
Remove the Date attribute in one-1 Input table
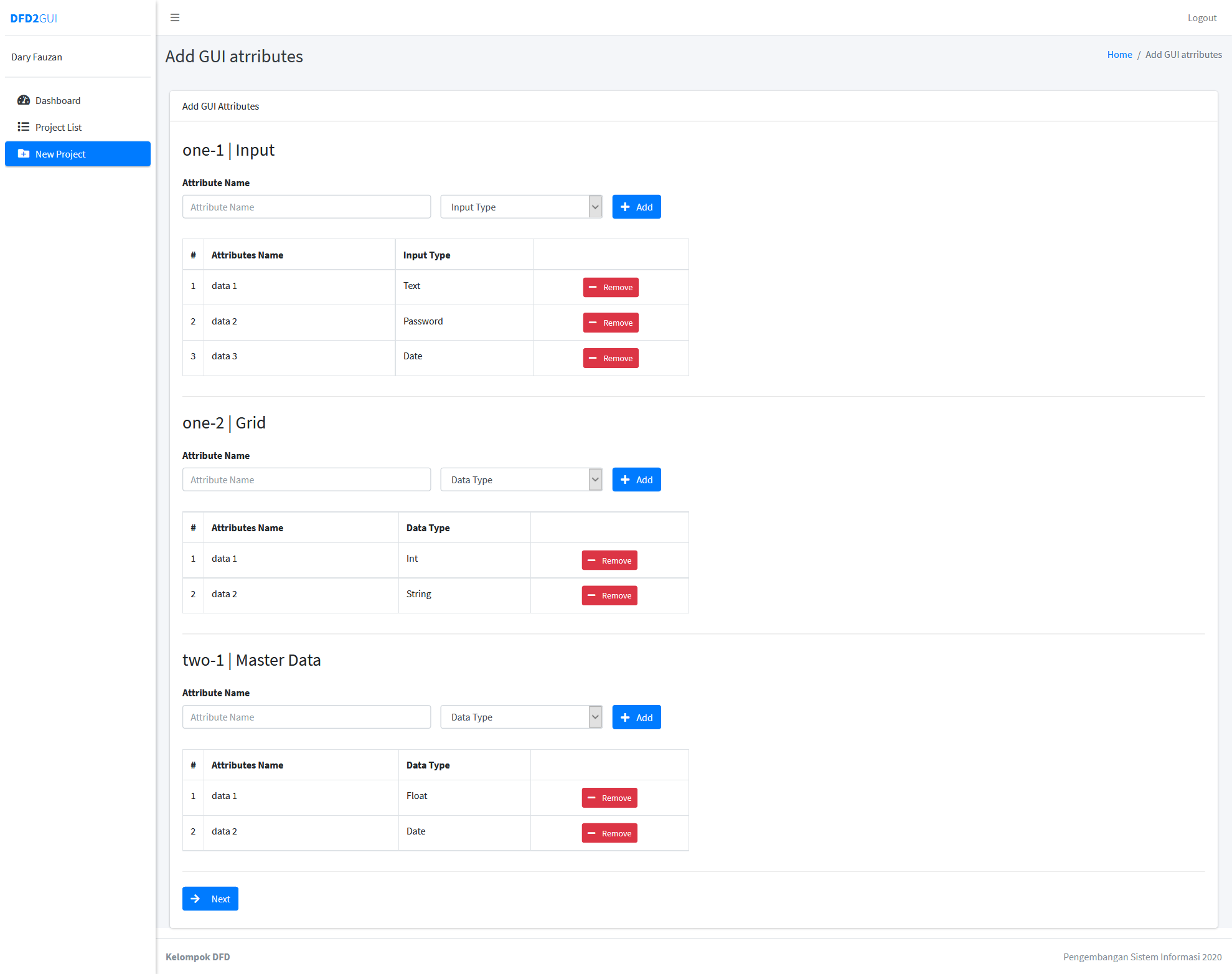(x=610, y=358)
